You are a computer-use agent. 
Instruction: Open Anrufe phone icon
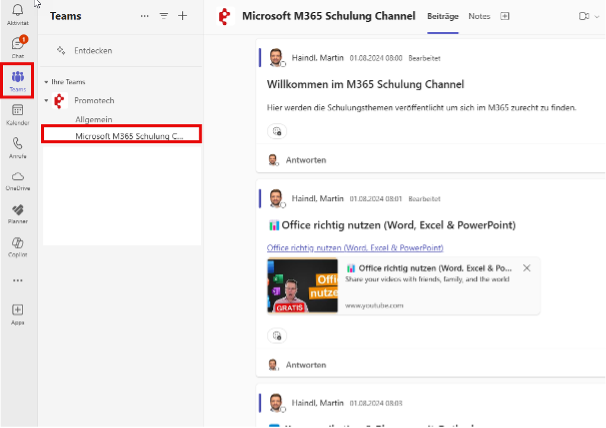click(18, 148)
